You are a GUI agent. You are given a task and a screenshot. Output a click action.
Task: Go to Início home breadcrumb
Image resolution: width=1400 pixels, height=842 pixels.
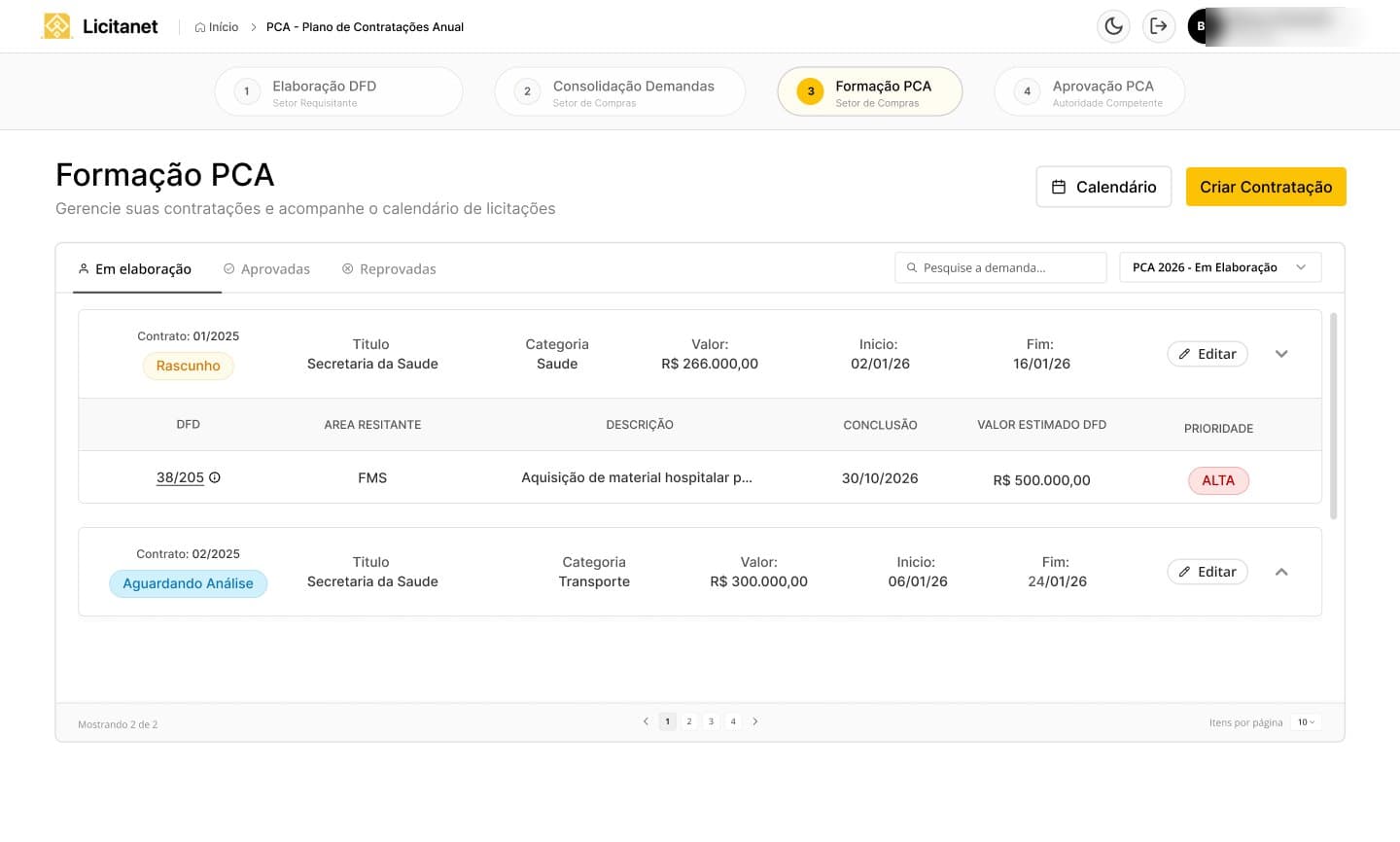(x=217, y=27)
